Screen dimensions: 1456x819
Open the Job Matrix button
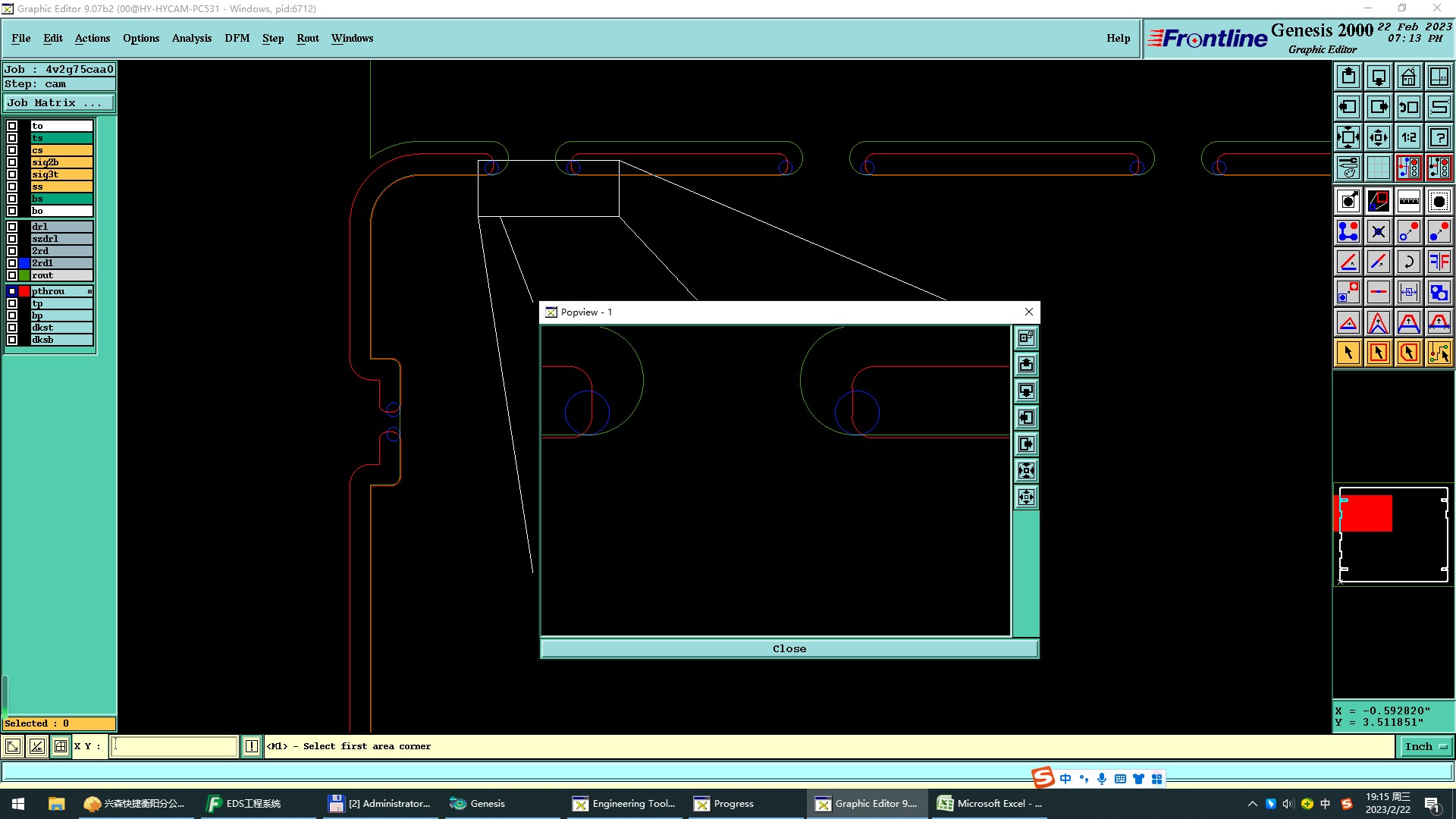[x=59, y=103]
